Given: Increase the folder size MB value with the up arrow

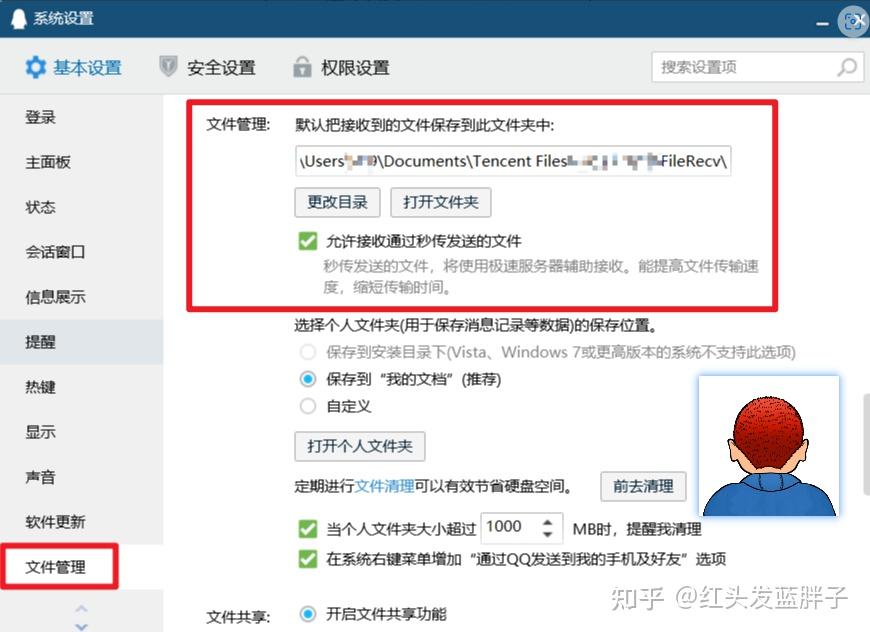Looking at the screenshot, I should (548, 522).
